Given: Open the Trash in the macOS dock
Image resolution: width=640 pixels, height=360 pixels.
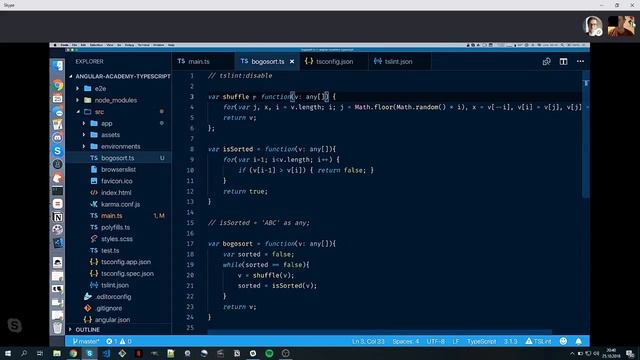Looking at the screenshot, I should [58, 327].
